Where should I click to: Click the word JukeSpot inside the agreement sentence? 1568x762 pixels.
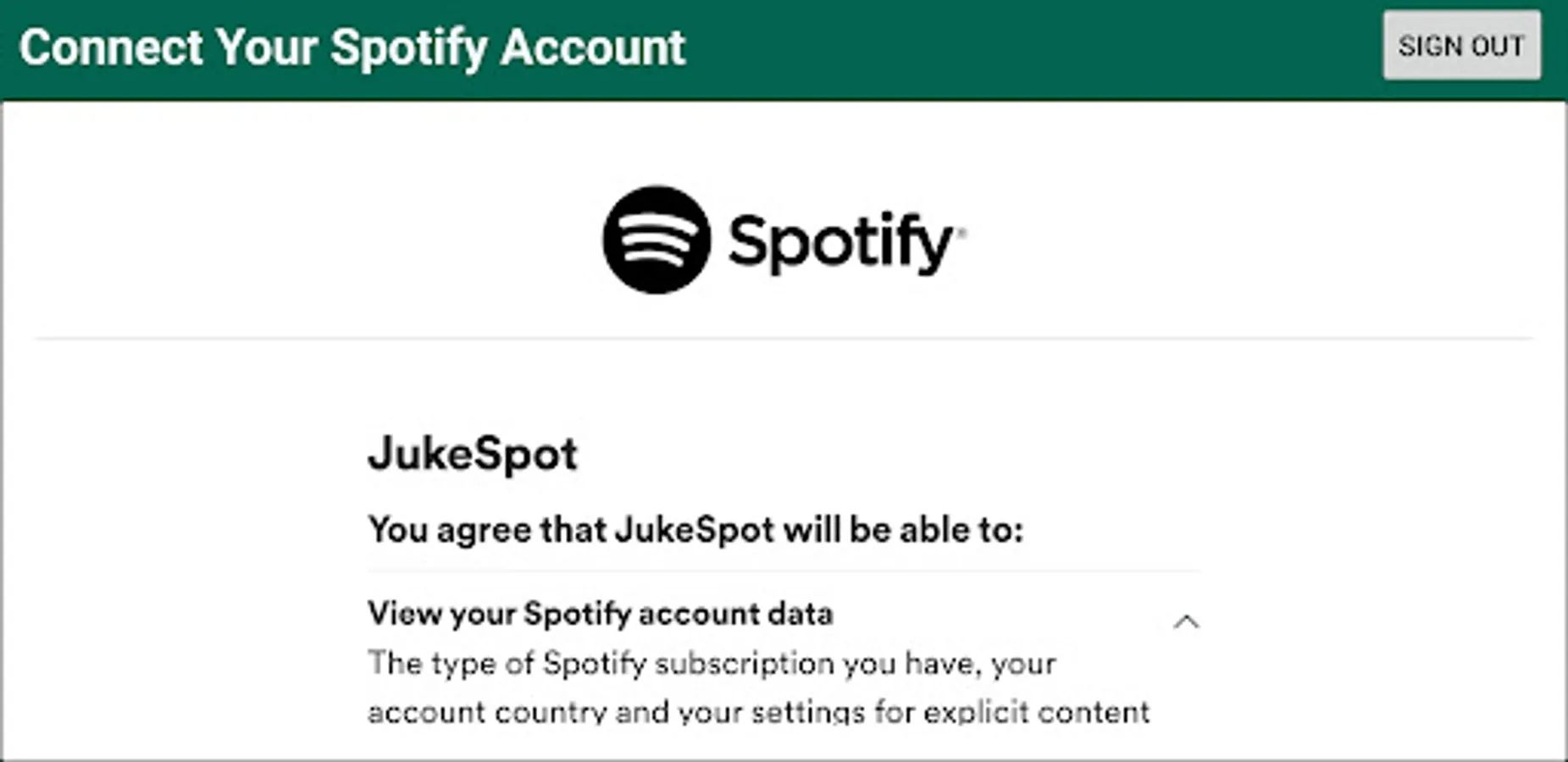click(x=694, y=530)
